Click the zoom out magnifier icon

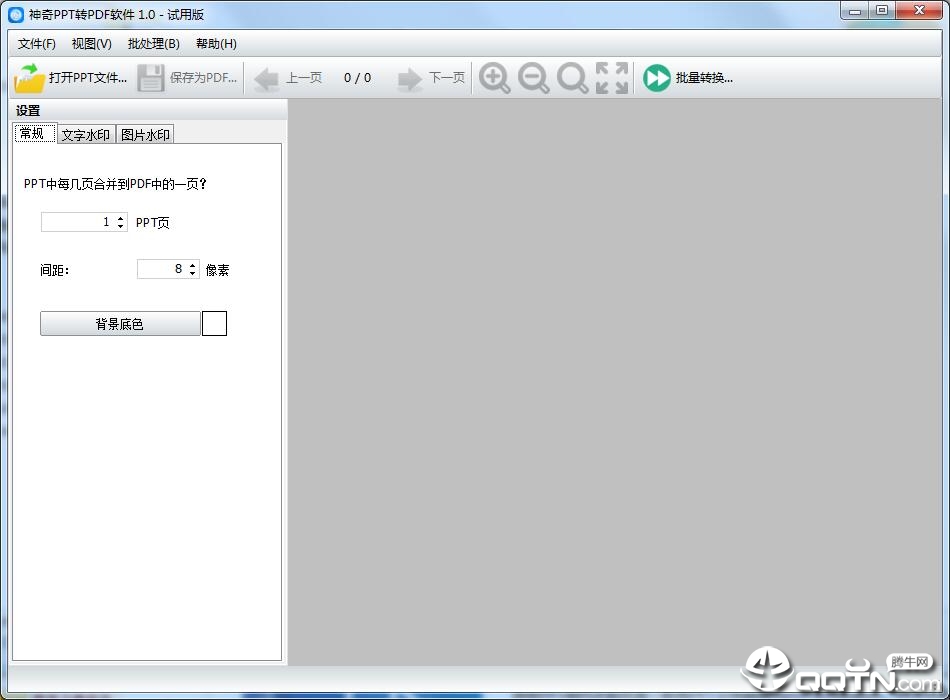534,78
